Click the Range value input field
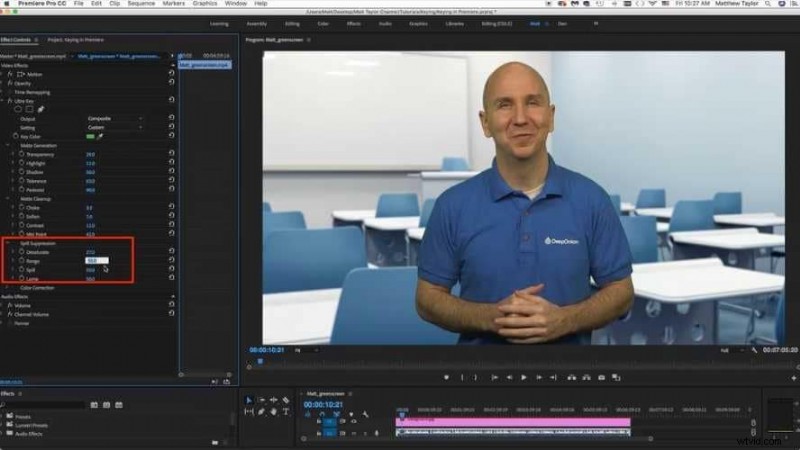Viewport: 800px width, 450px height. click(x=97, y=261)
